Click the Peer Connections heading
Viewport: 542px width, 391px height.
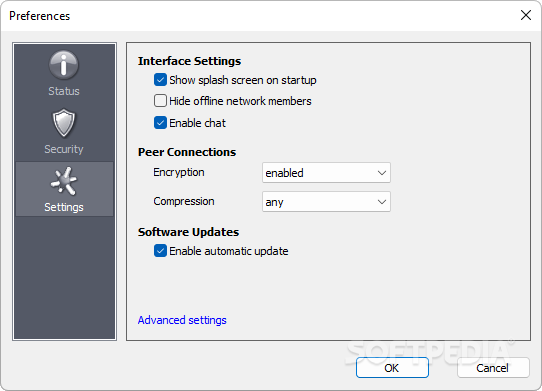187,152
